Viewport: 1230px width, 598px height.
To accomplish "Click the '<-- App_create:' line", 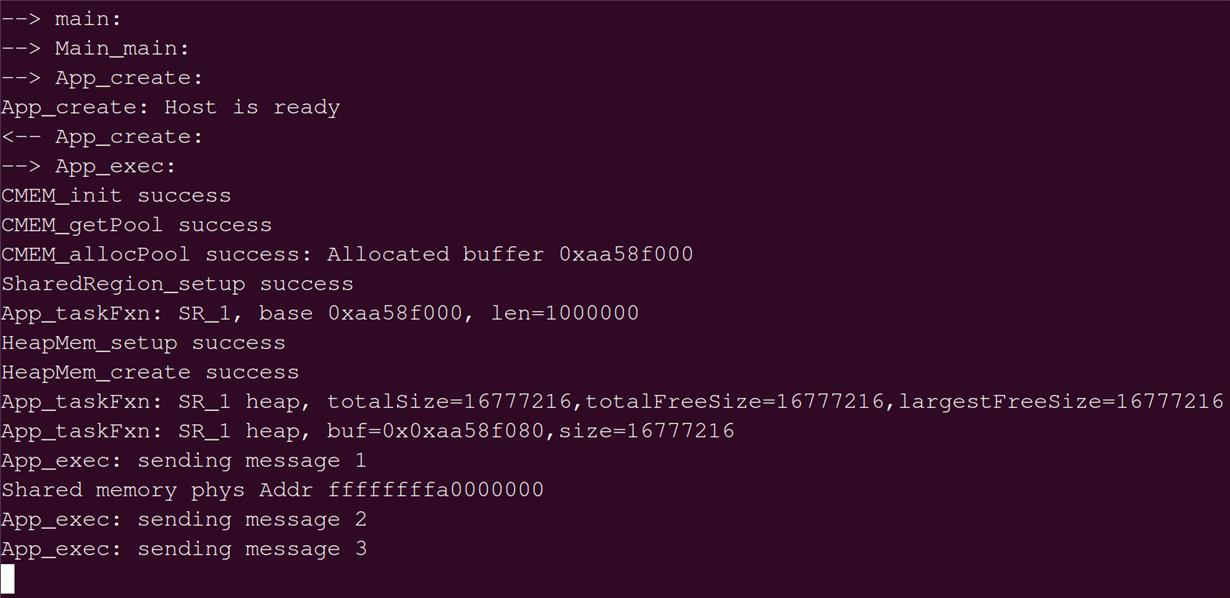I will 102,137.
